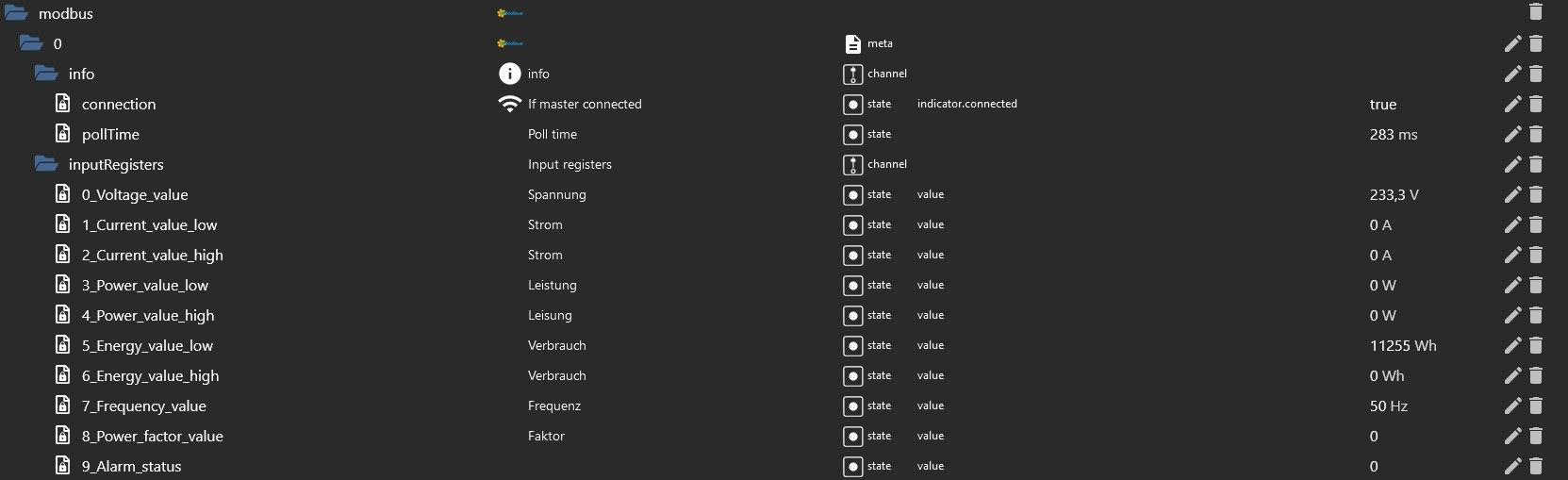Edit the 0_Voltage_value object
Image resolution: width=1568 pixels, height=480 pixels.
pyautogui.click(x=1512, y=194)
